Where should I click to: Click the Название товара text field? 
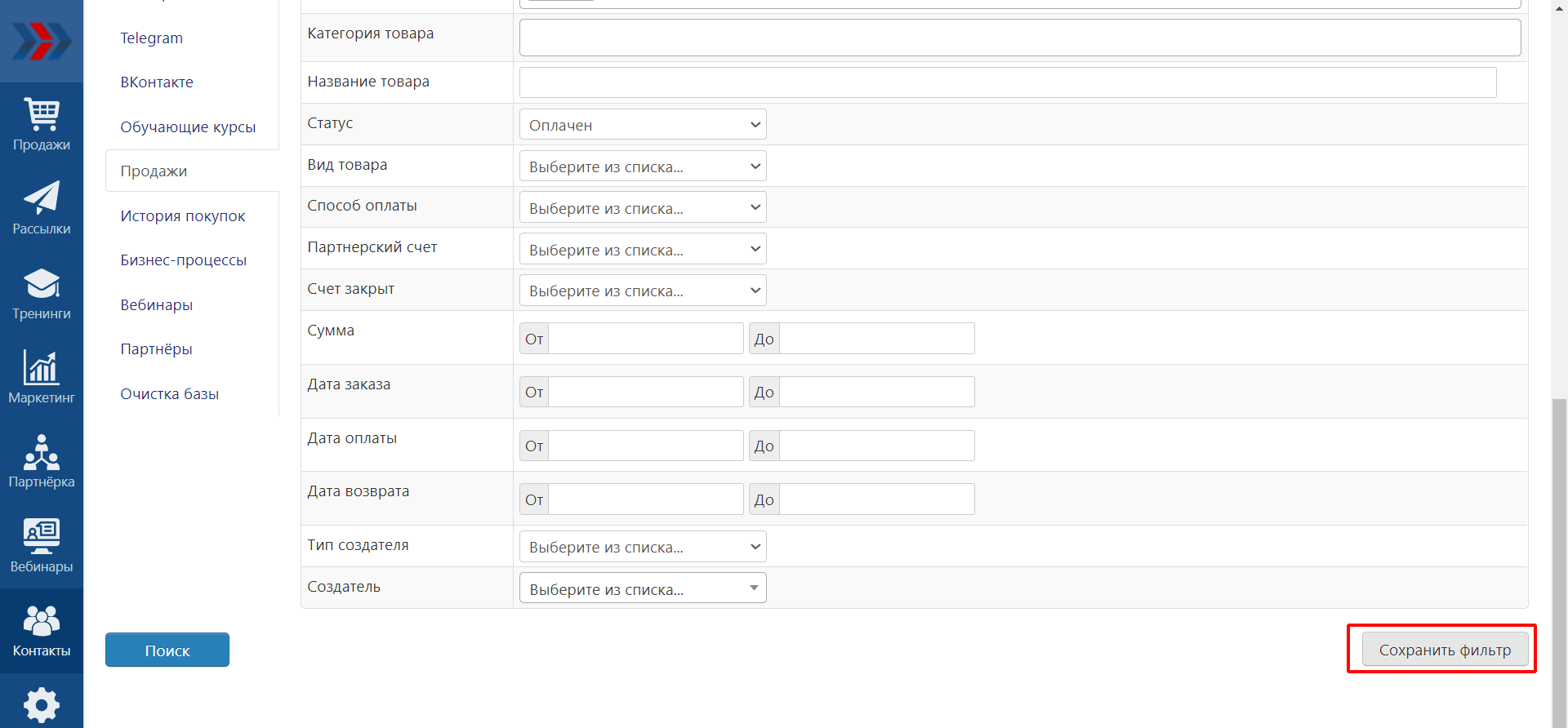[x=1008, y=82]
